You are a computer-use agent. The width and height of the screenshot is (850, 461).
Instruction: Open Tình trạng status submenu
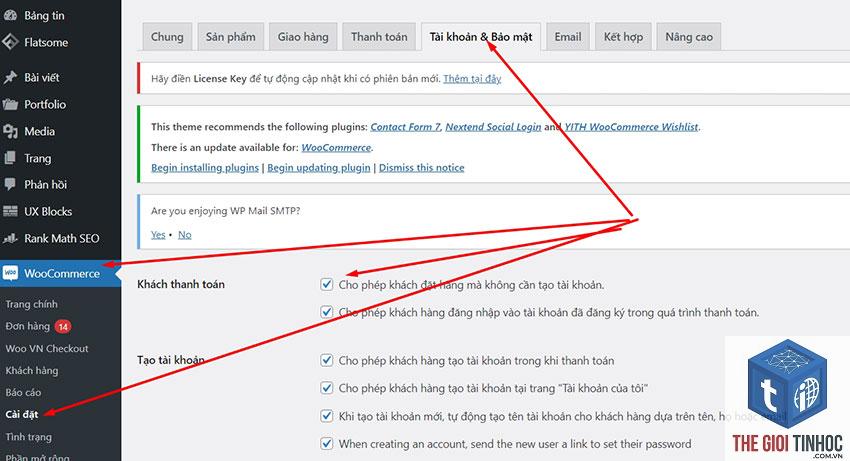pos(28,437)
